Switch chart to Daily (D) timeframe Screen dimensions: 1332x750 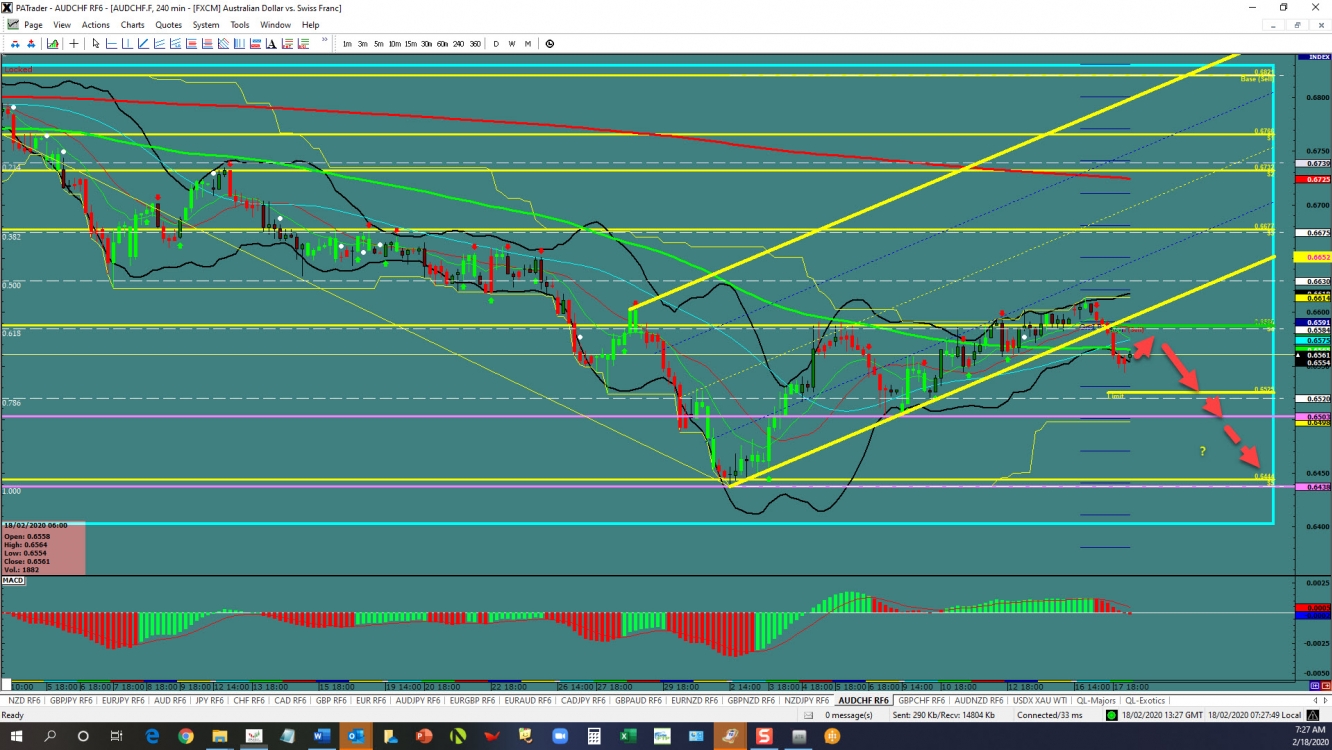(496, 44)
